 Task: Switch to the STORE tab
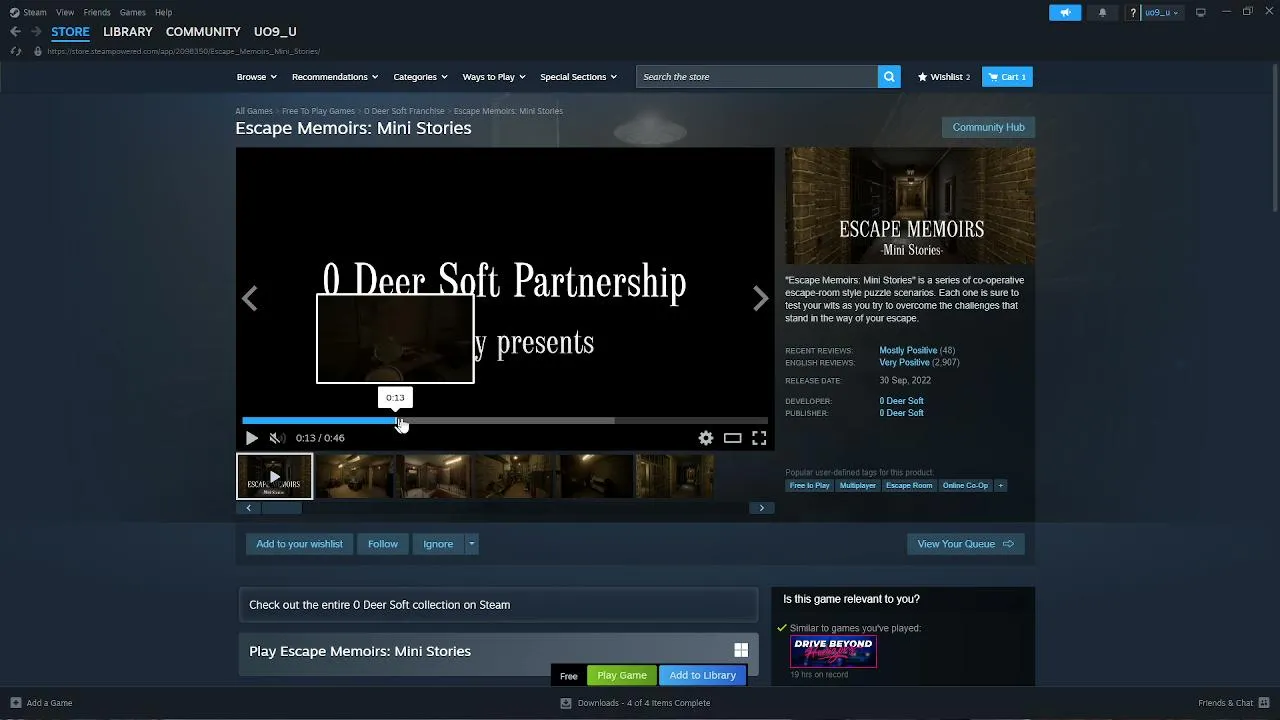(x=70, y=32)
